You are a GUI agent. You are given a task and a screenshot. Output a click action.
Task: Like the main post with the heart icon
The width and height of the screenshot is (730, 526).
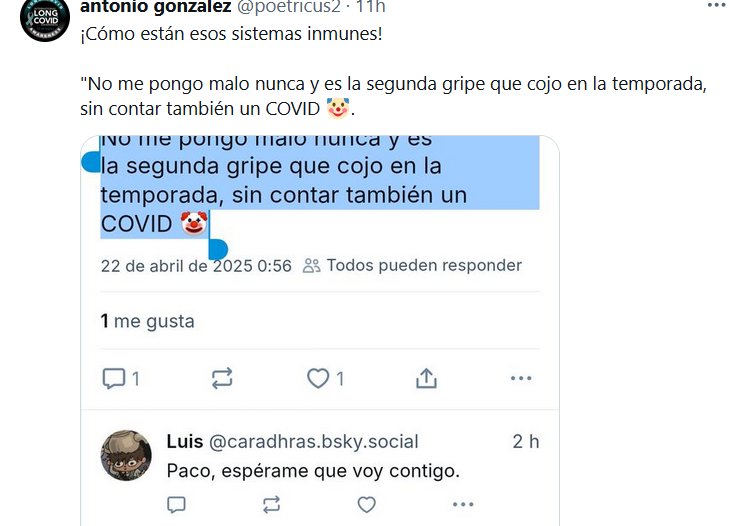pyautogui.click(x=318, y=378)
